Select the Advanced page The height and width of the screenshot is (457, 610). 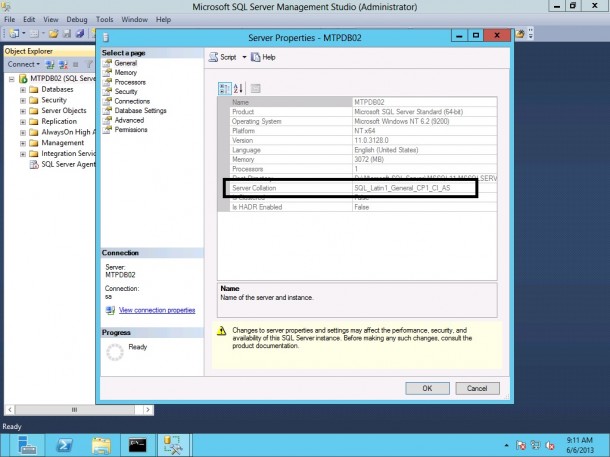coord(129,120)
